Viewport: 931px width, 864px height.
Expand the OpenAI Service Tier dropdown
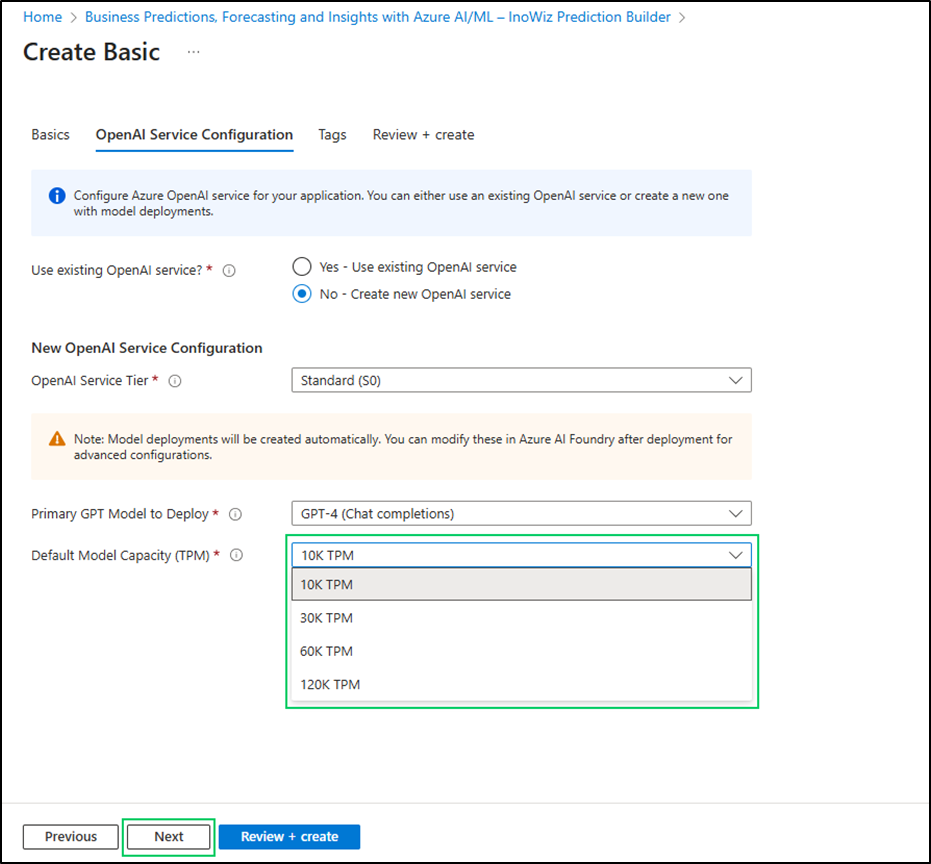click(x=521, y=380)
